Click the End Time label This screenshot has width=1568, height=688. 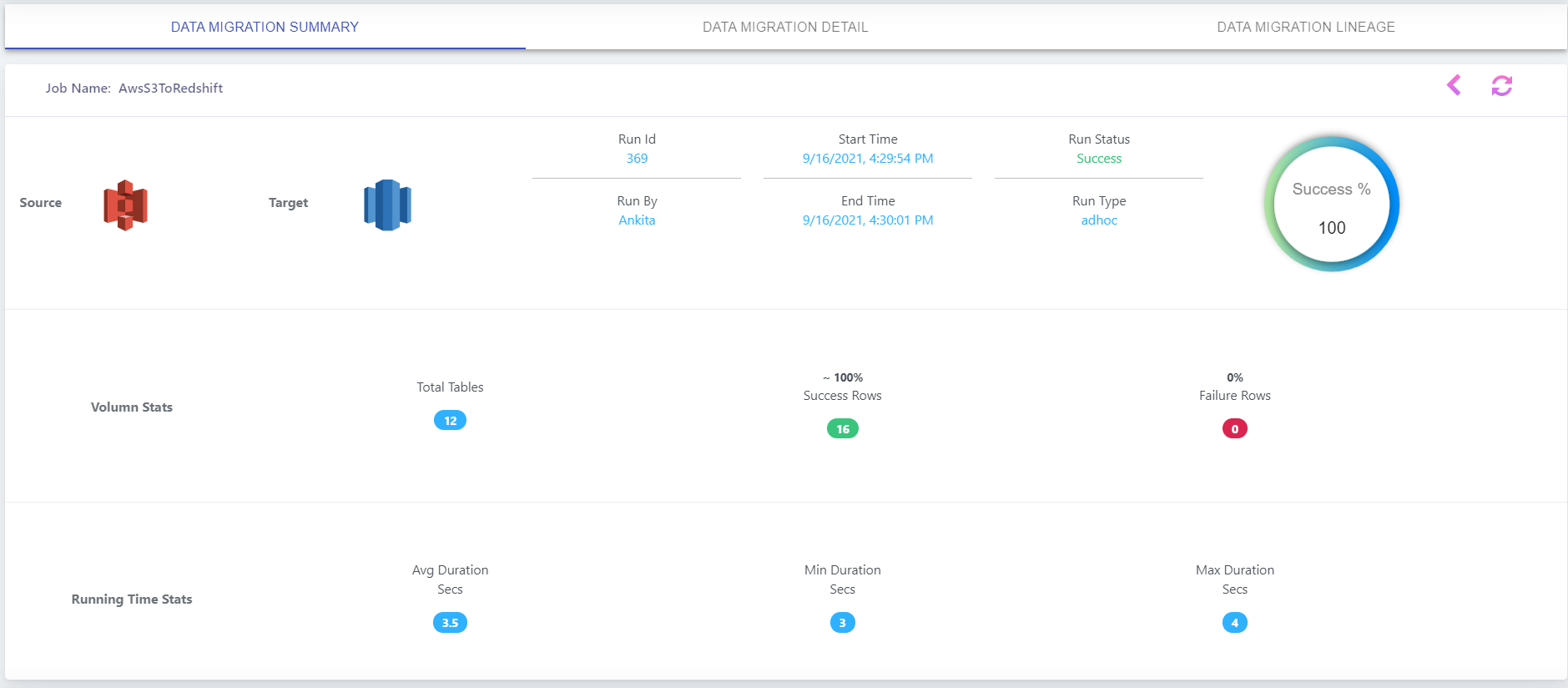pyautogui.click(x=868, y=201)
